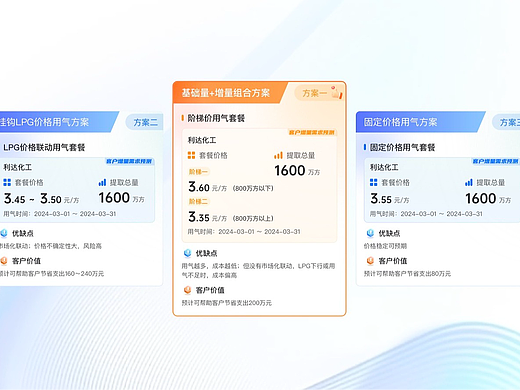Screen dimensions: 520x390
Task: Click the 3.35 元/方 price
Action: pyautogui.click(x=208, y=217)
